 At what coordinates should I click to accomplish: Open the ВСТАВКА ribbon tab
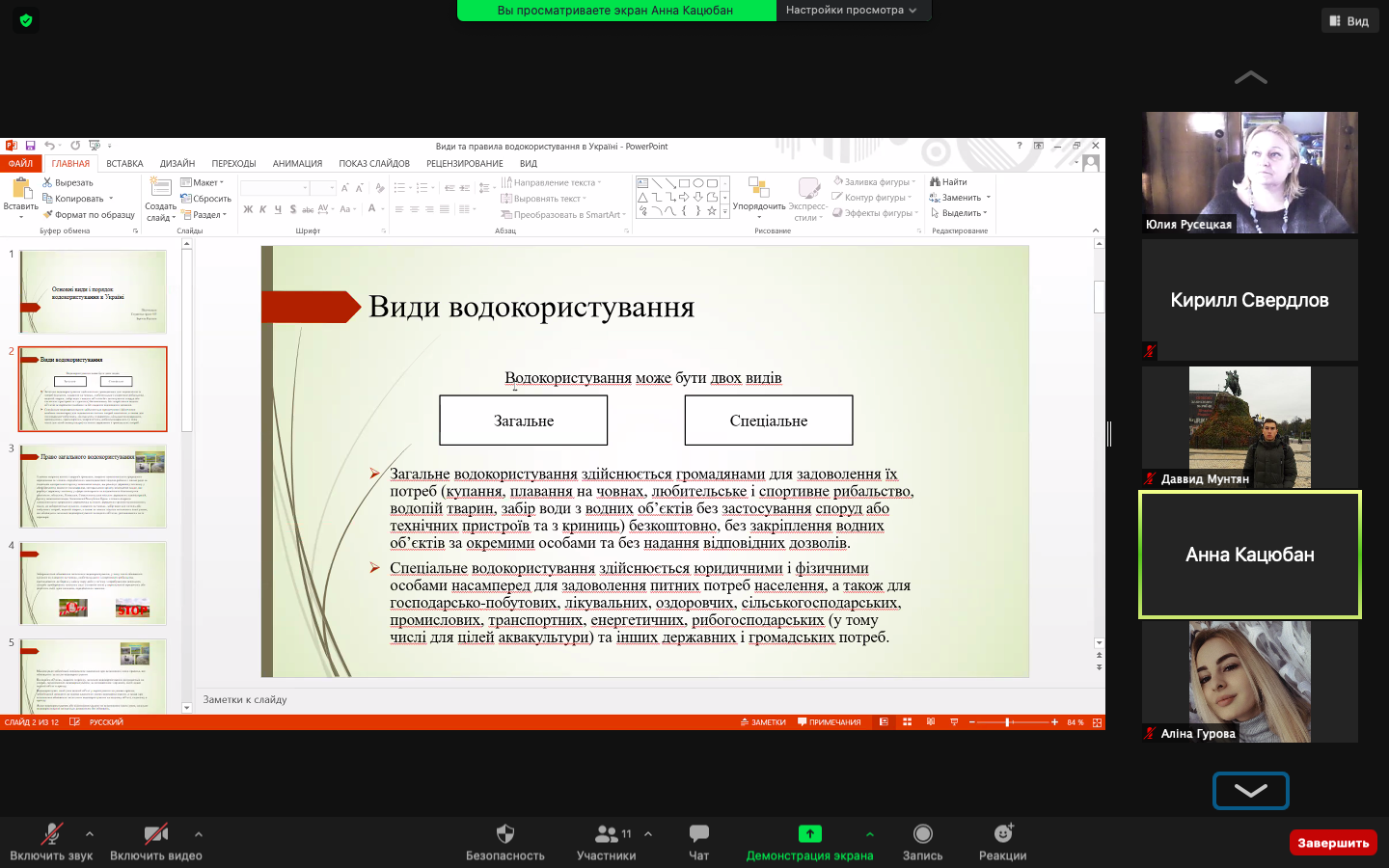pos(124,164)
